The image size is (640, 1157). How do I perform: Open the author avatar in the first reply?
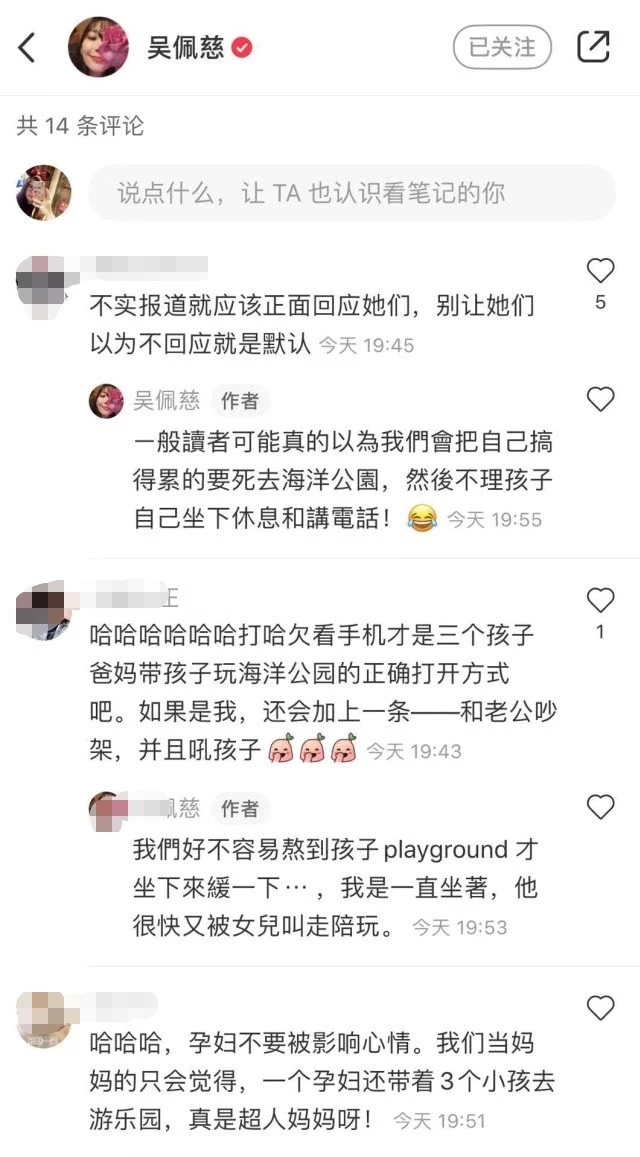106,401
